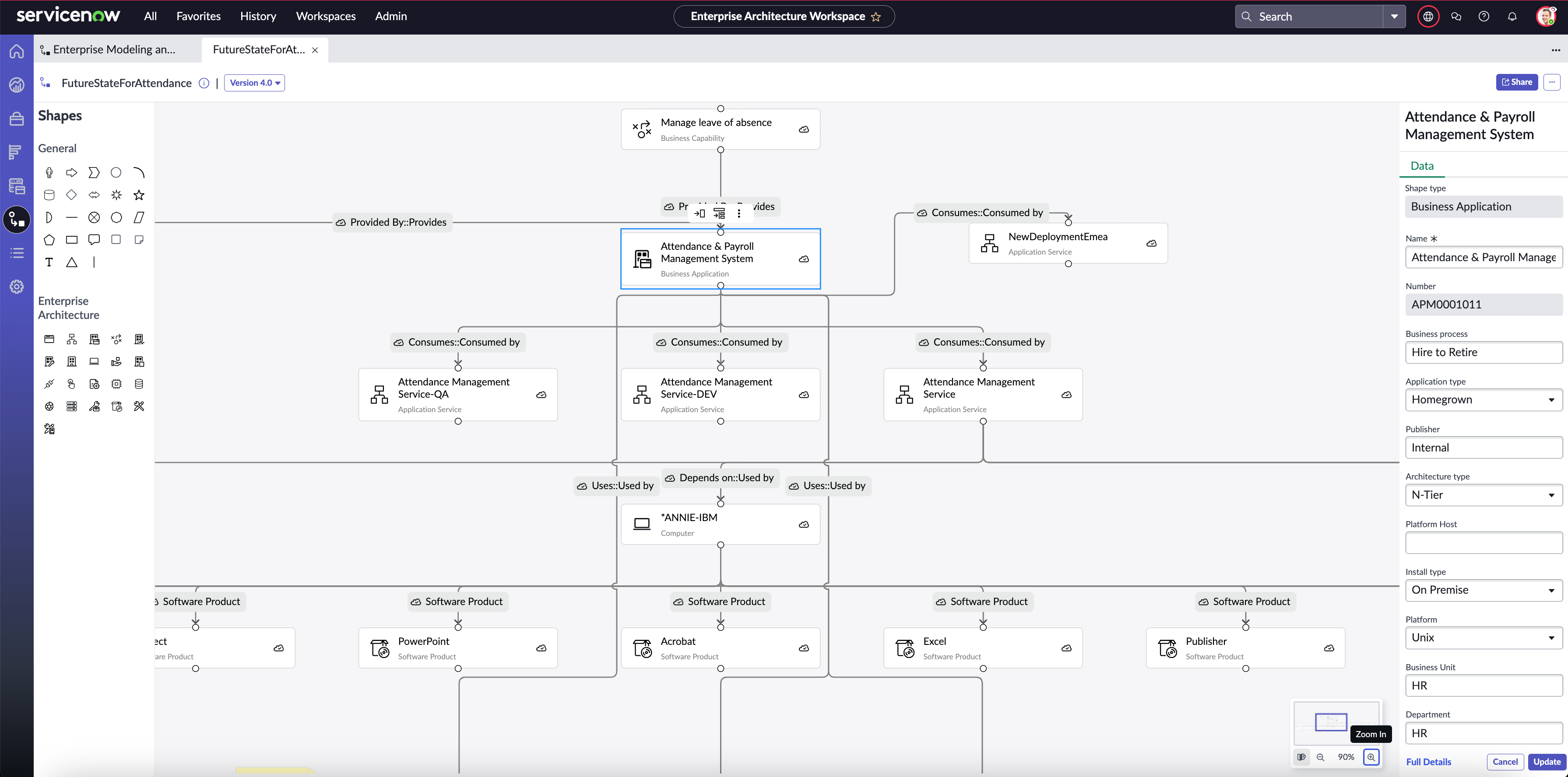The width and height of the screenshot is (1568, 777).
Task: Select the sticky note shape
Action: click(x=139, y=240)
